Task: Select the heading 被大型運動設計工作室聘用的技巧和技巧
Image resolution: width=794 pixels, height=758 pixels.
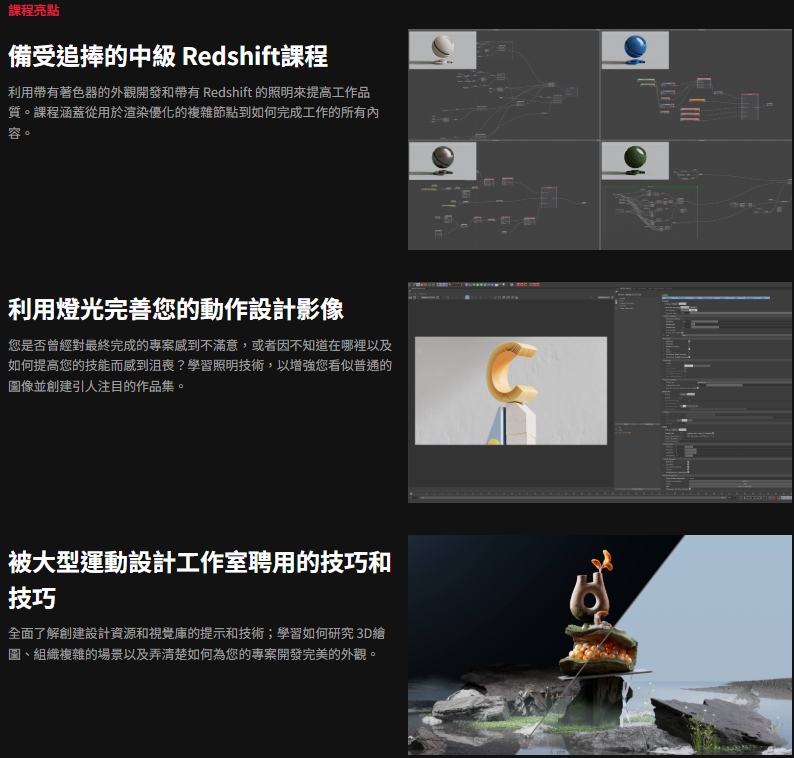Action: click(200, 580)
